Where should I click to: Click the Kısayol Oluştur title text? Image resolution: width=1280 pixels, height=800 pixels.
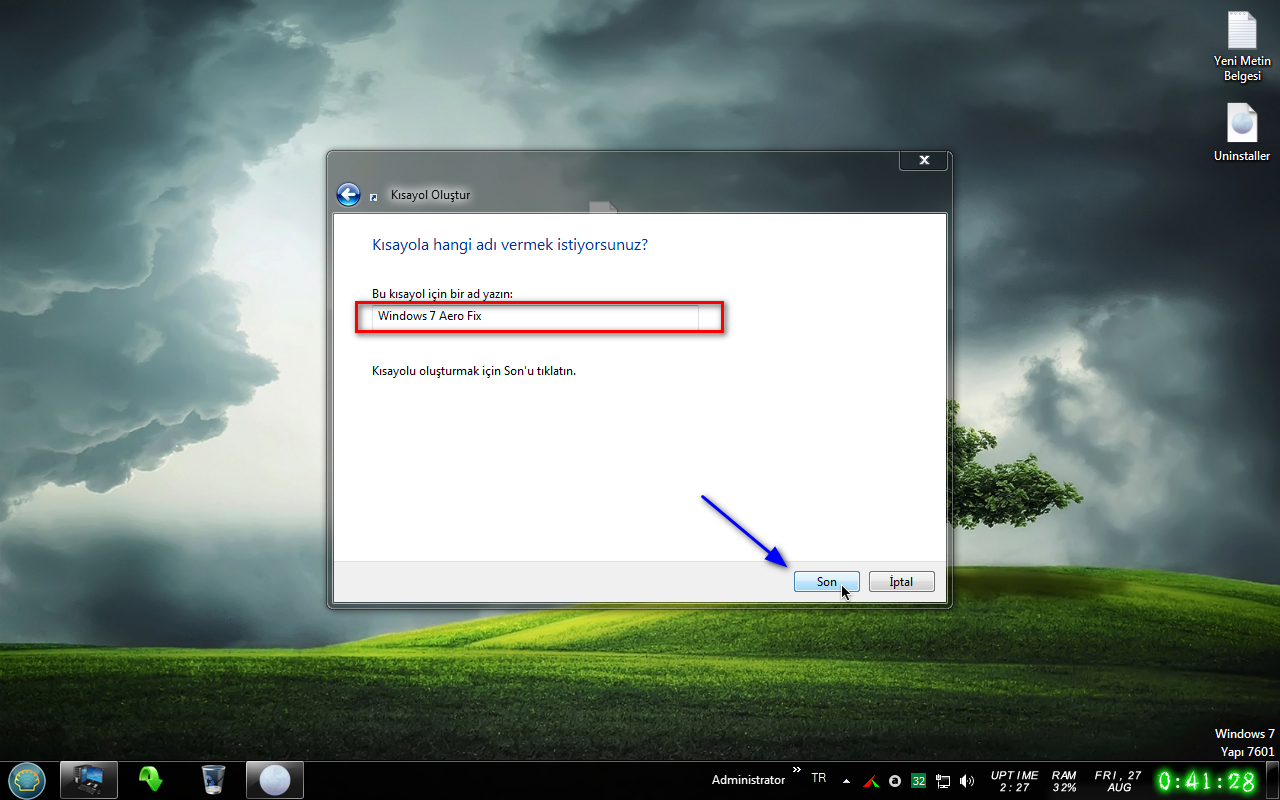tap(430, 195)
